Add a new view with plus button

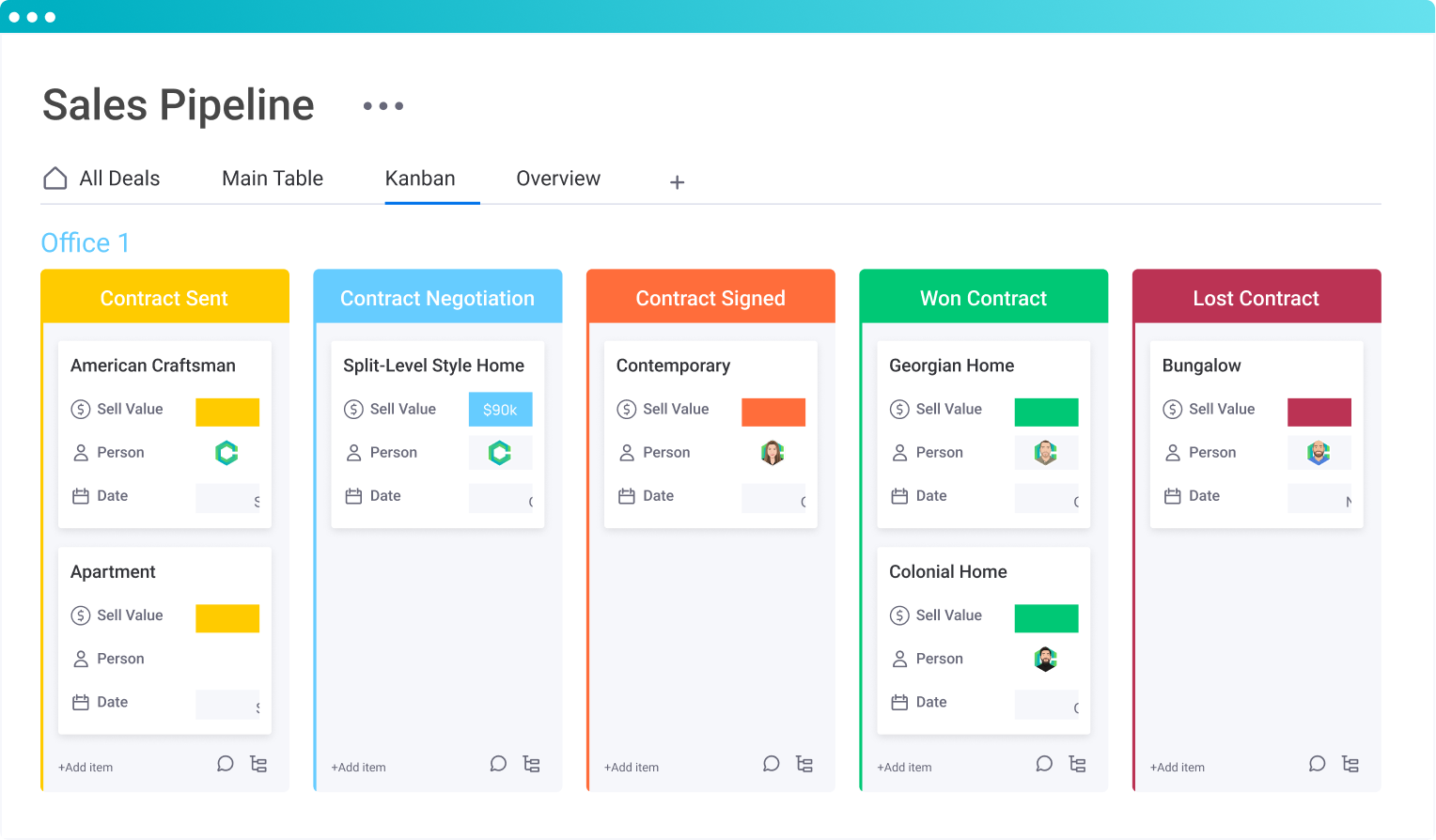tap(677, 182)
